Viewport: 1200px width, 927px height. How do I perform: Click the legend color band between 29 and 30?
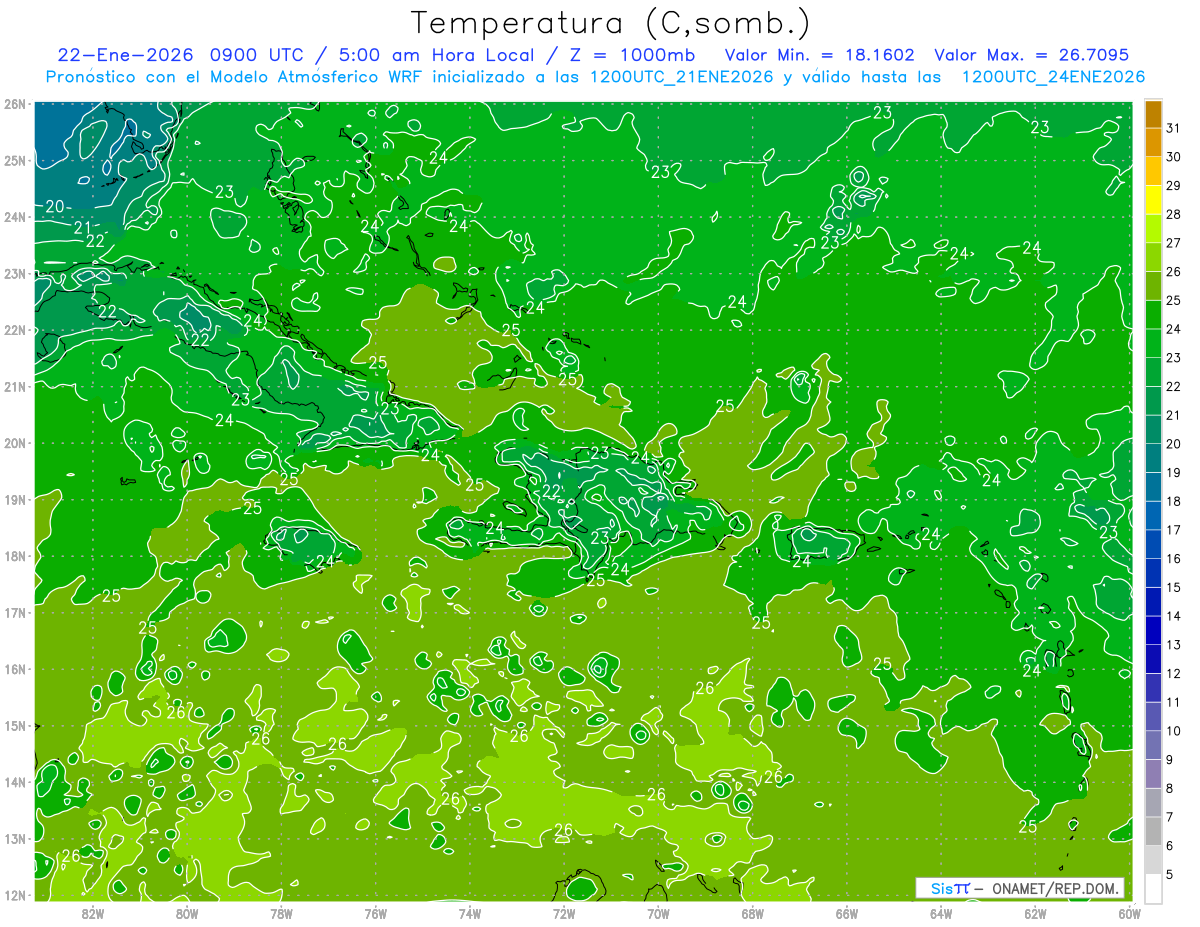click(x=1153, y=172)
